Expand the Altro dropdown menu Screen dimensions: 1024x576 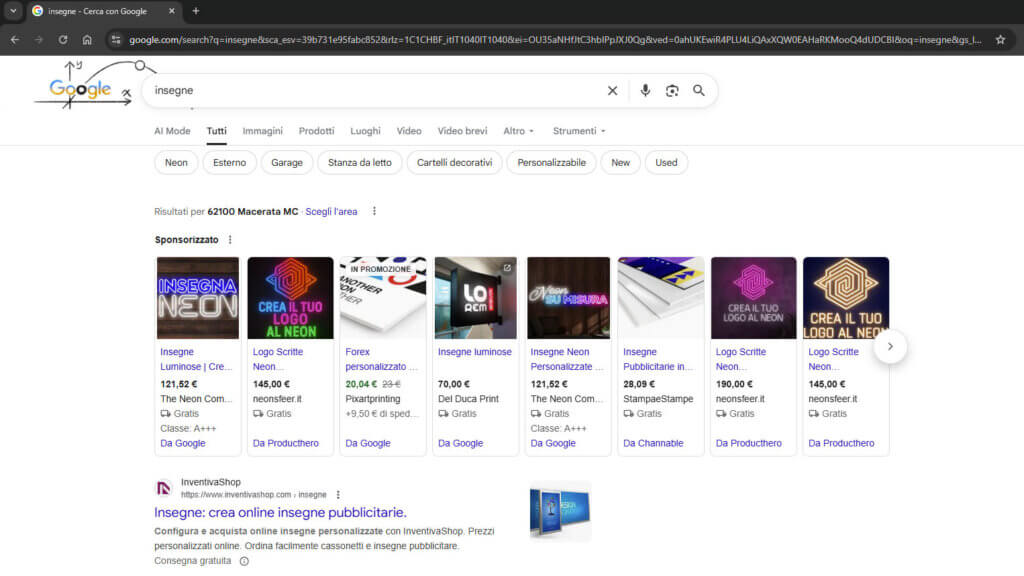[x=519, y=131]
